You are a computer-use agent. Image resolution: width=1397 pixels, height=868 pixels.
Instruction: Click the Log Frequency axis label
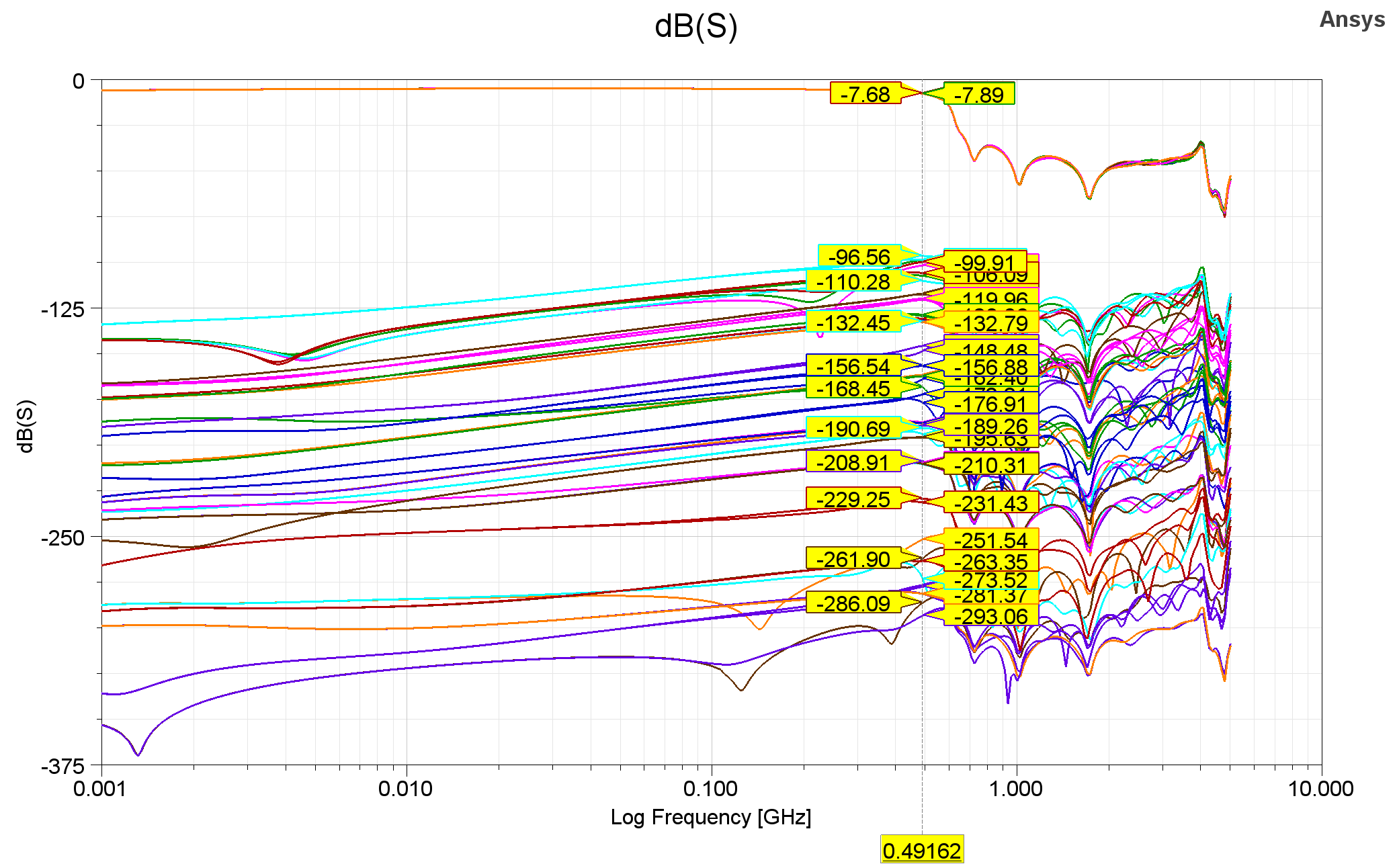712,816
